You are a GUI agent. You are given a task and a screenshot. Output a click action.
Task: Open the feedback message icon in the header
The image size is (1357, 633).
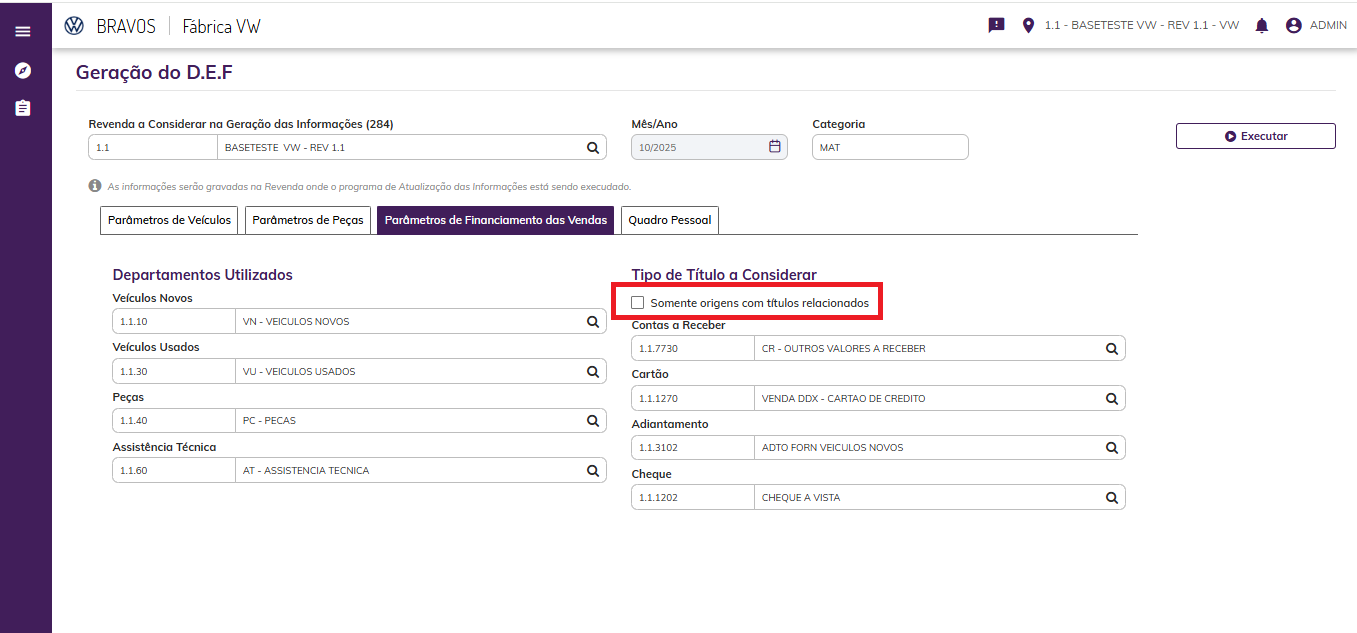tap(996, 26)
